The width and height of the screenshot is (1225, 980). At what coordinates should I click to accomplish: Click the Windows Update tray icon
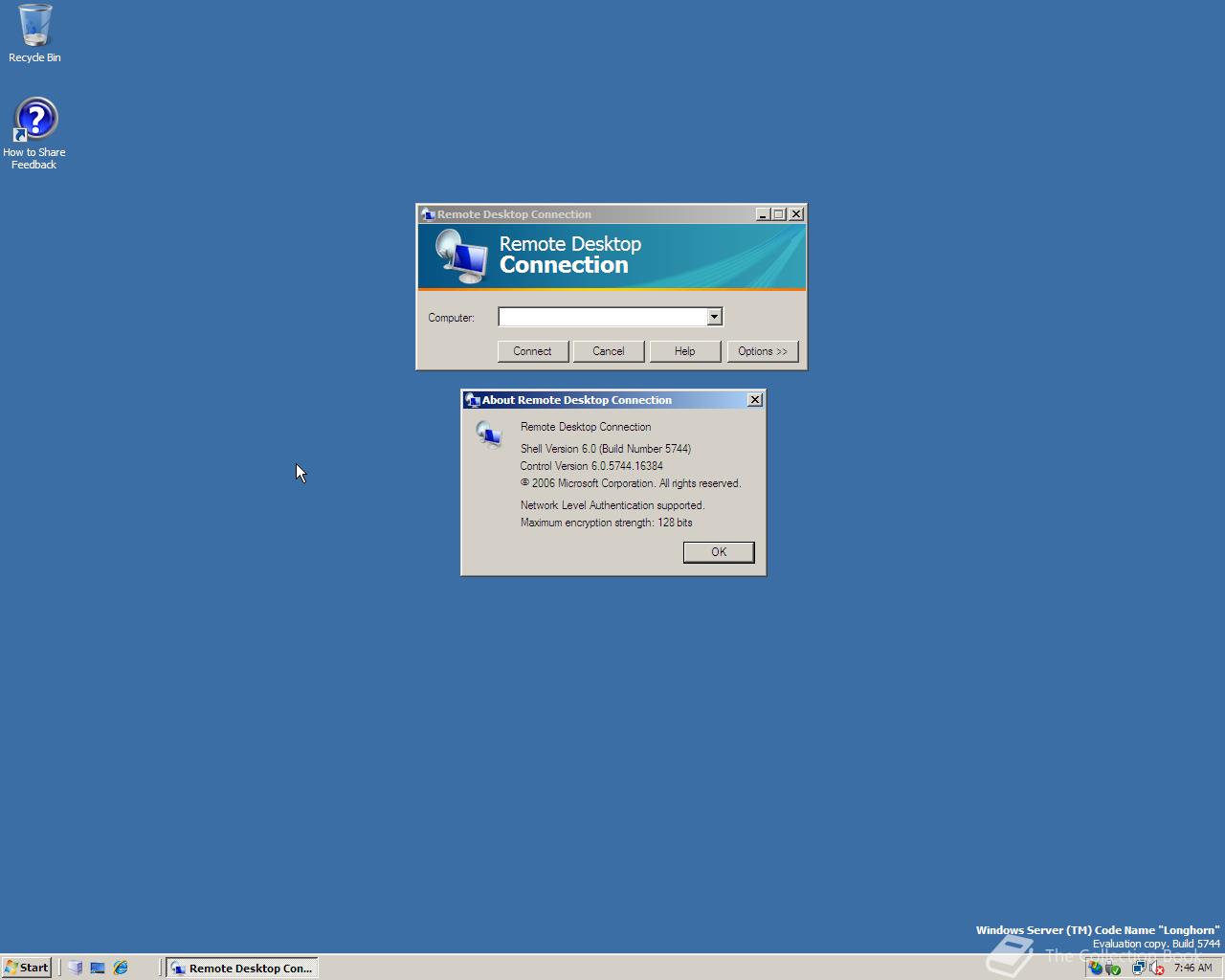1095,968
